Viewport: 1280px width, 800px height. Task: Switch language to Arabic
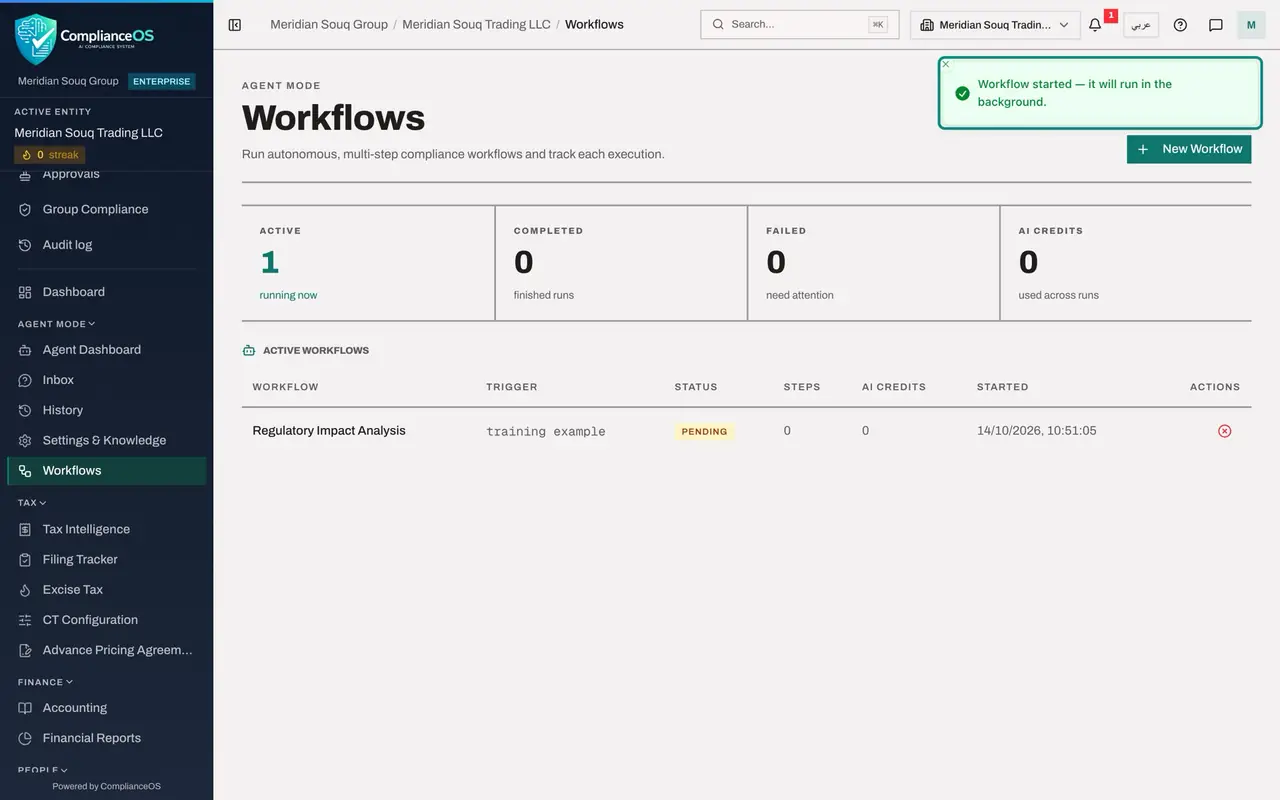1141,25
